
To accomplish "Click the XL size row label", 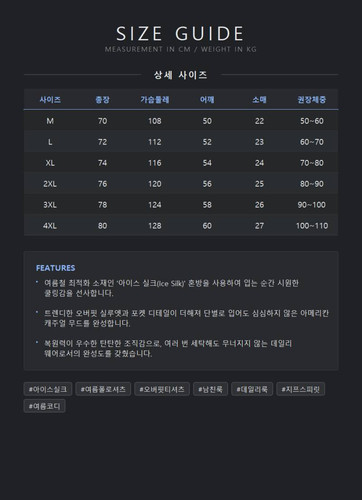I will click(x=50, y=163).
